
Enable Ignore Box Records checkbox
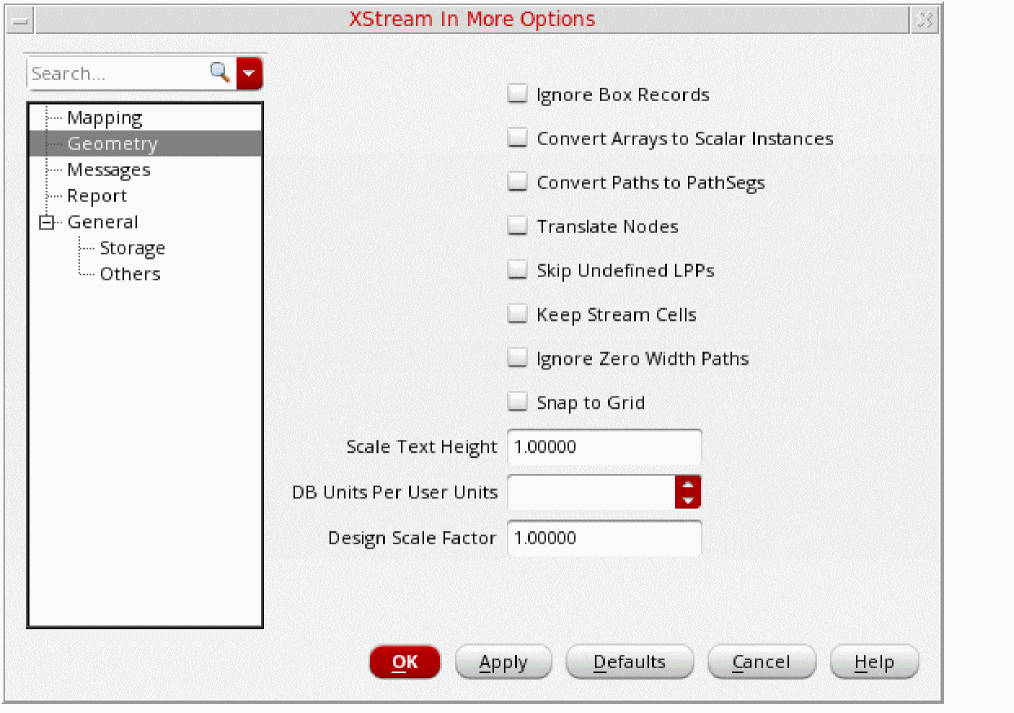517,95
